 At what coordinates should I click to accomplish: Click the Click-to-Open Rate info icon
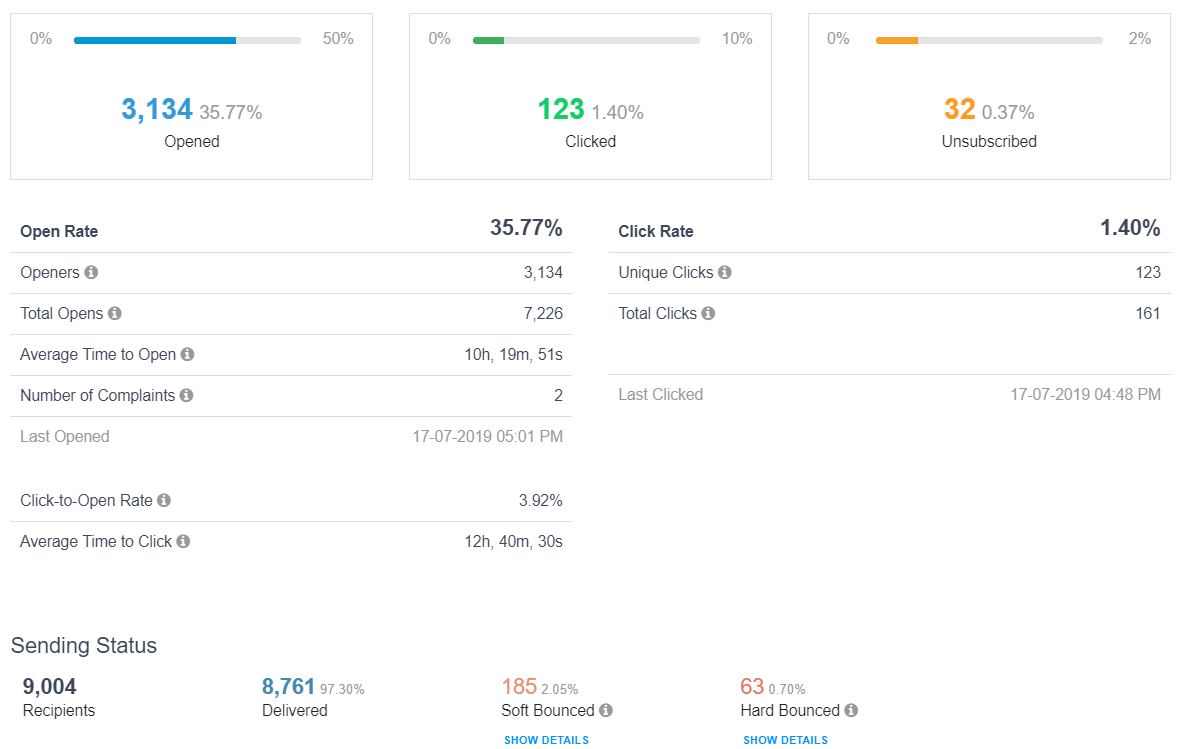click(x=164, y=500)
